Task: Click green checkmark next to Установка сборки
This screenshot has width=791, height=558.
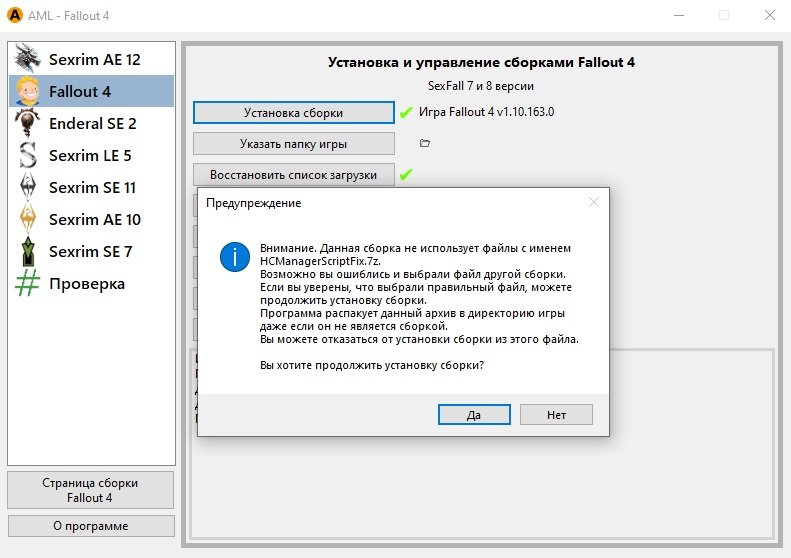Action: click(x=406, y=112)
